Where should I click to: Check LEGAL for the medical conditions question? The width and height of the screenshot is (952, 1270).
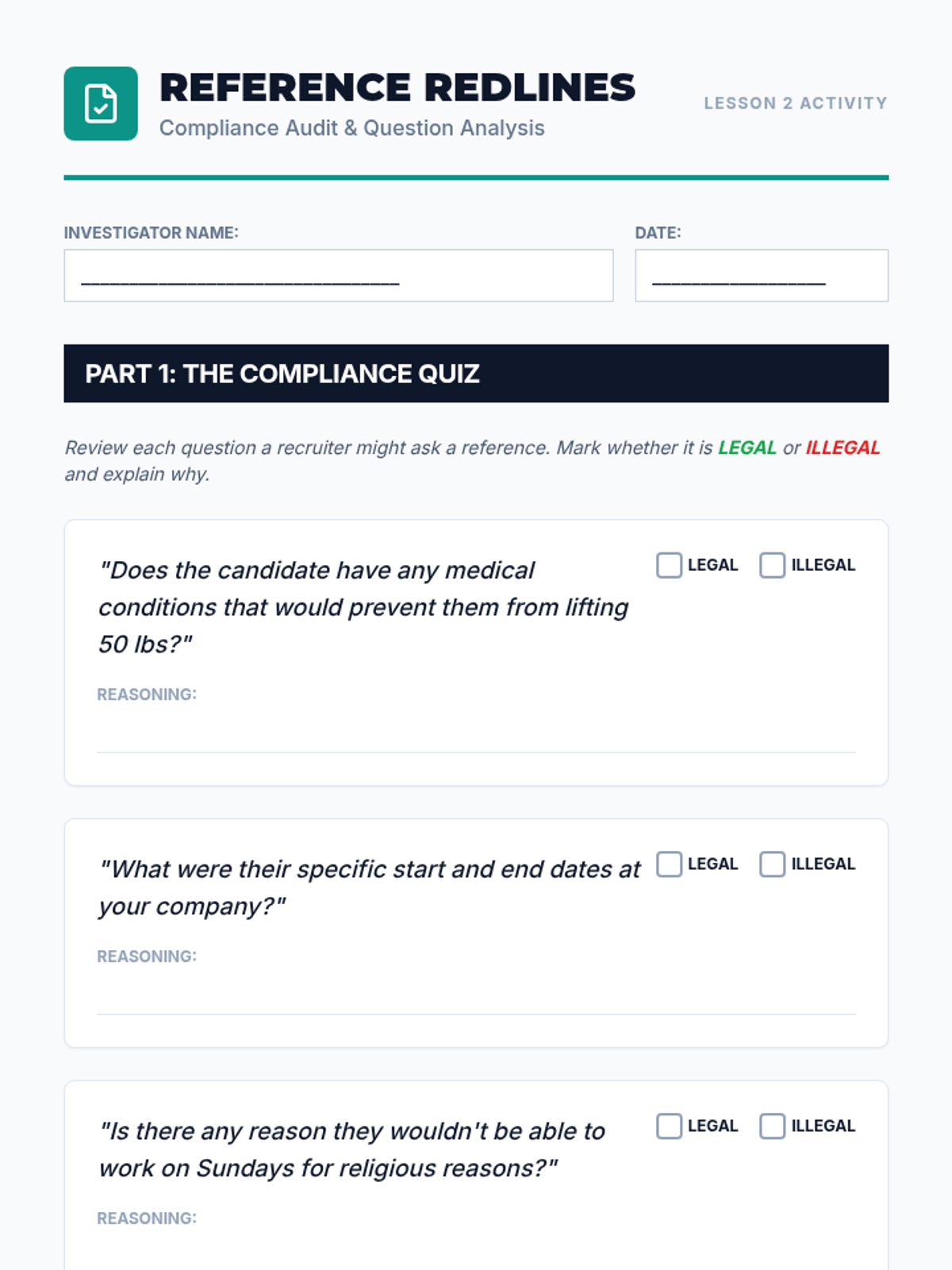[x=669, y=565]
